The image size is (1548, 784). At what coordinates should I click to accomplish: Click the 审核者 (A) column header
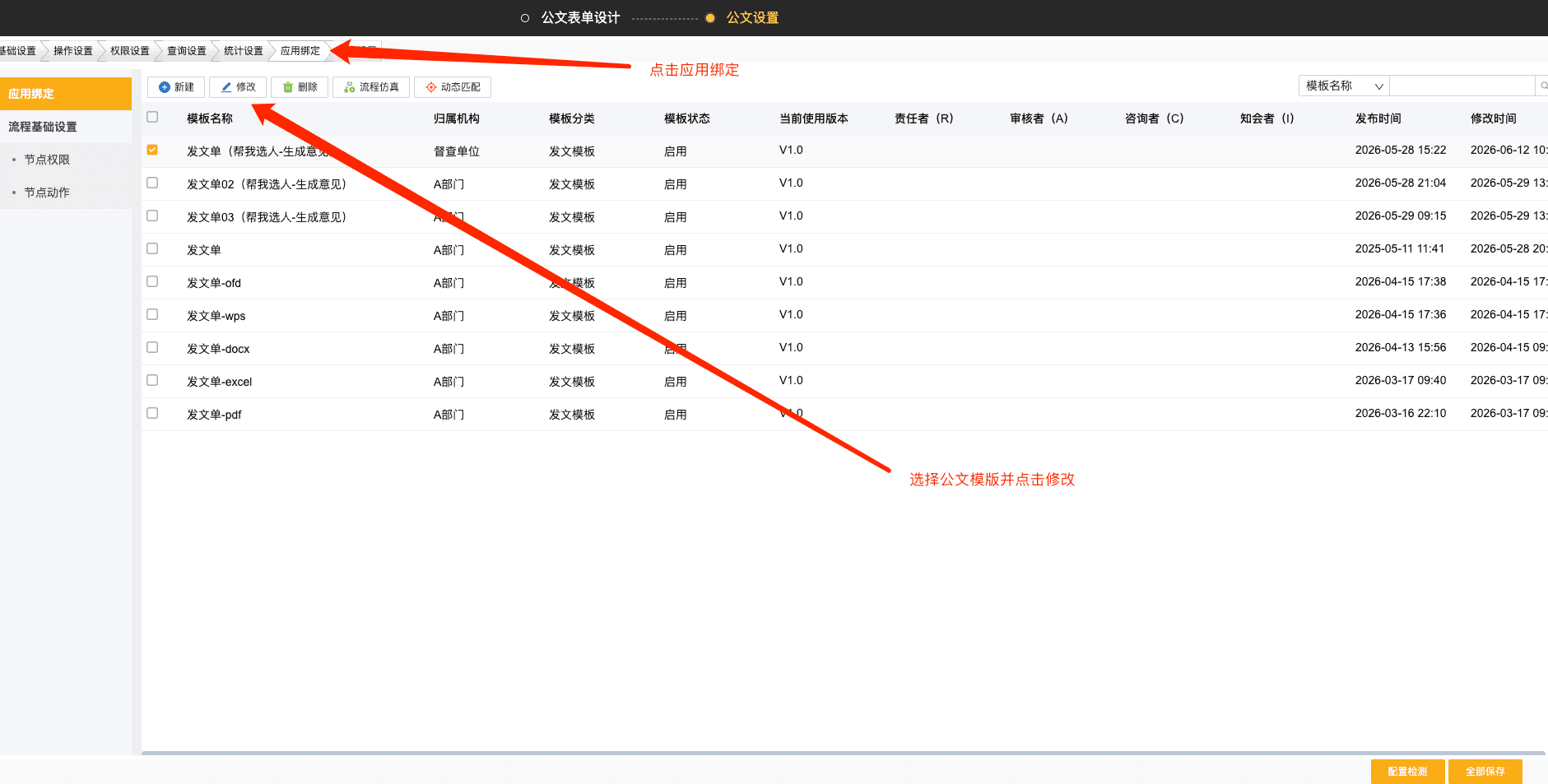click(x=1039, y=118)
